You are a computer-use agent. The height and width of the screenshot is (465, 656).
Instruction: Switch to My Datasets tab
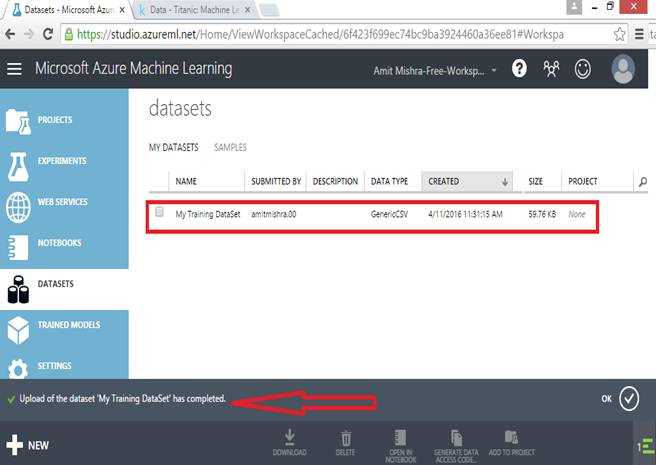[x=174, y=147]
